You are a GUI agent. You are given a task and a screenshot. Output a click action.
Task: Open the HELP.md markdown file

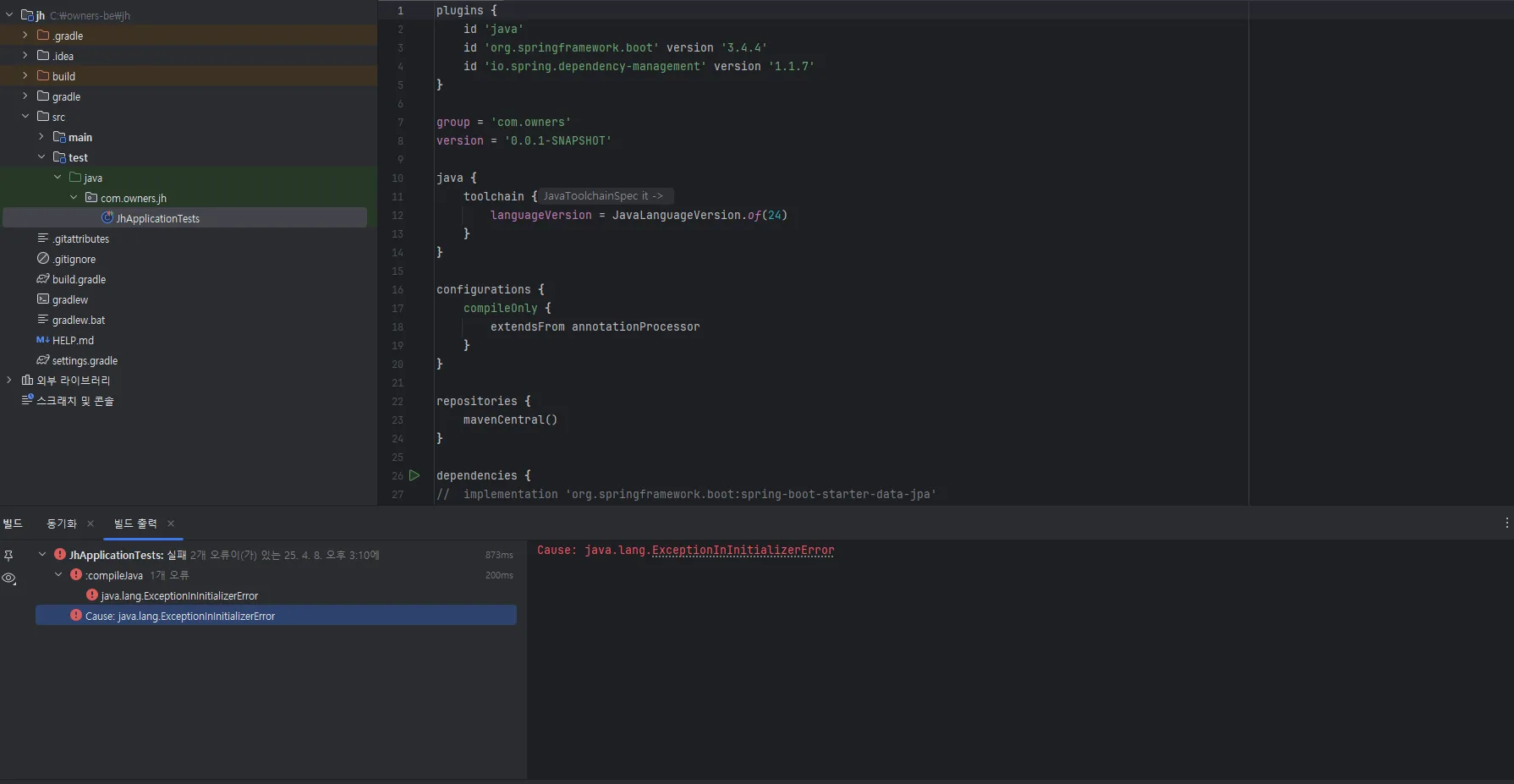[x=73, y=340]
